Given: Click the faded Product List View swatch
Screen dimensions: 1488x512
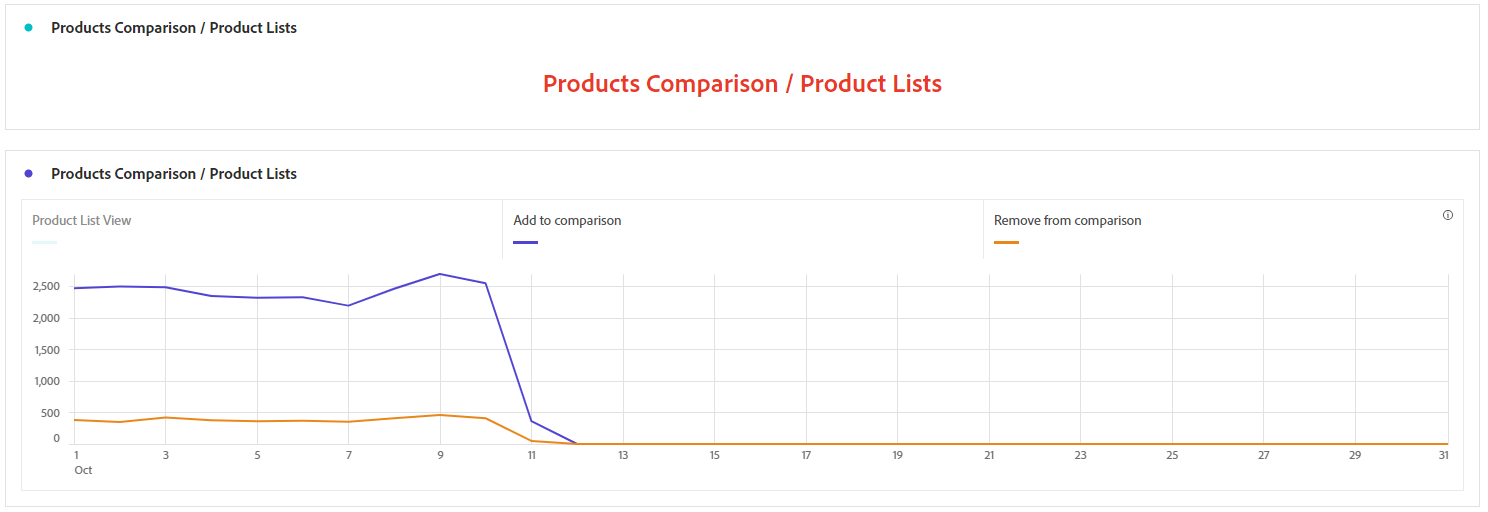Looking at the screenshot, I should tap(44, 242).
